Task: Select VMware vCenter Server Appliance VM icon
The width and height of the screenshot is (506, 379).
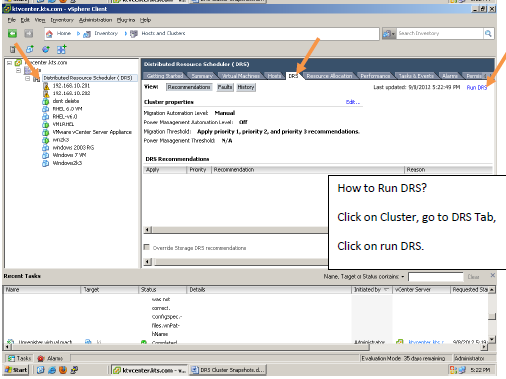Action: [46, 132]
